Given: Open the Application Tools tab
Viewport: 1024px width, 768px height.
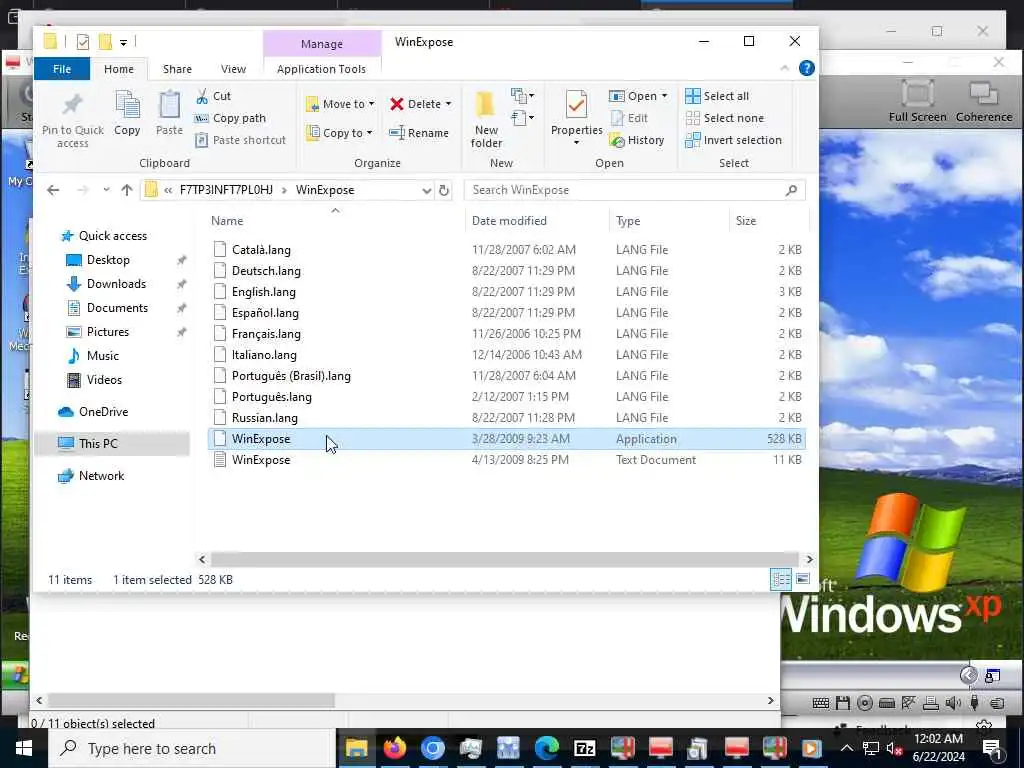Looking at the screenshot, I should click(321, 69).
